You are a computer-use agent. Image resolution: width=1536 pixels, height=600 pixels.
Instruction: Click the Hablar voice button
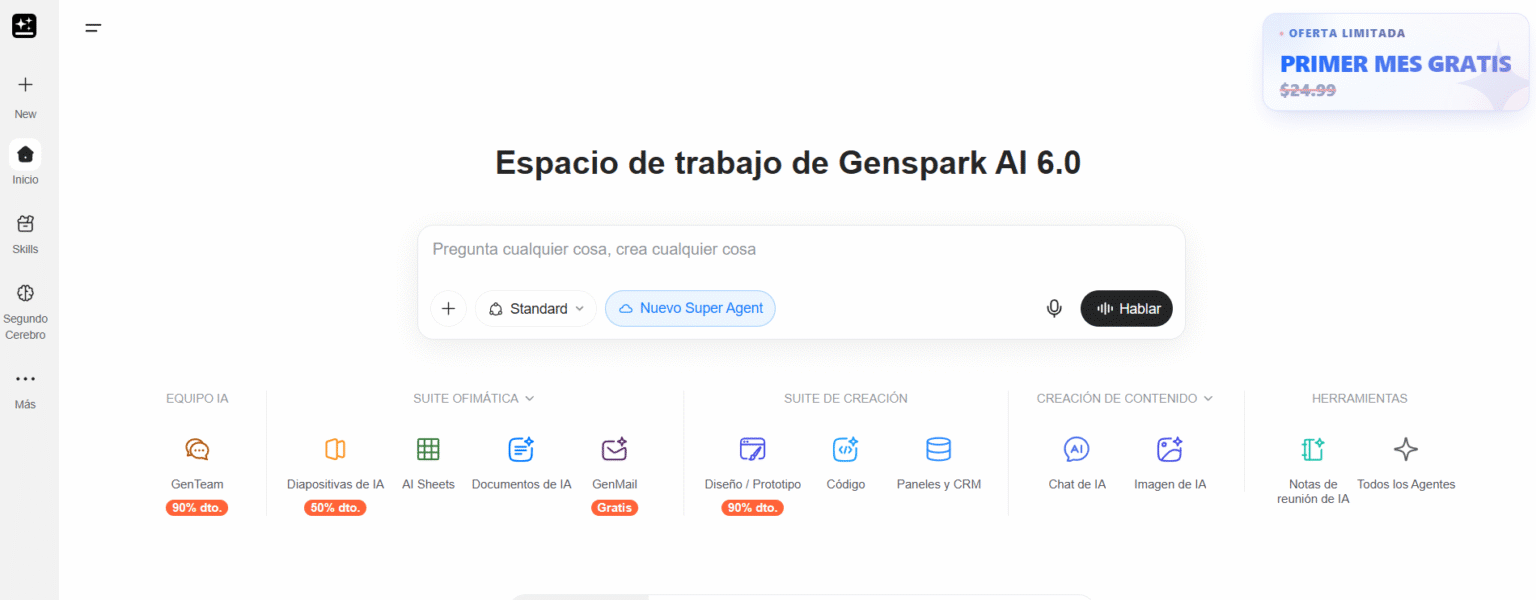click(1126, 308)
